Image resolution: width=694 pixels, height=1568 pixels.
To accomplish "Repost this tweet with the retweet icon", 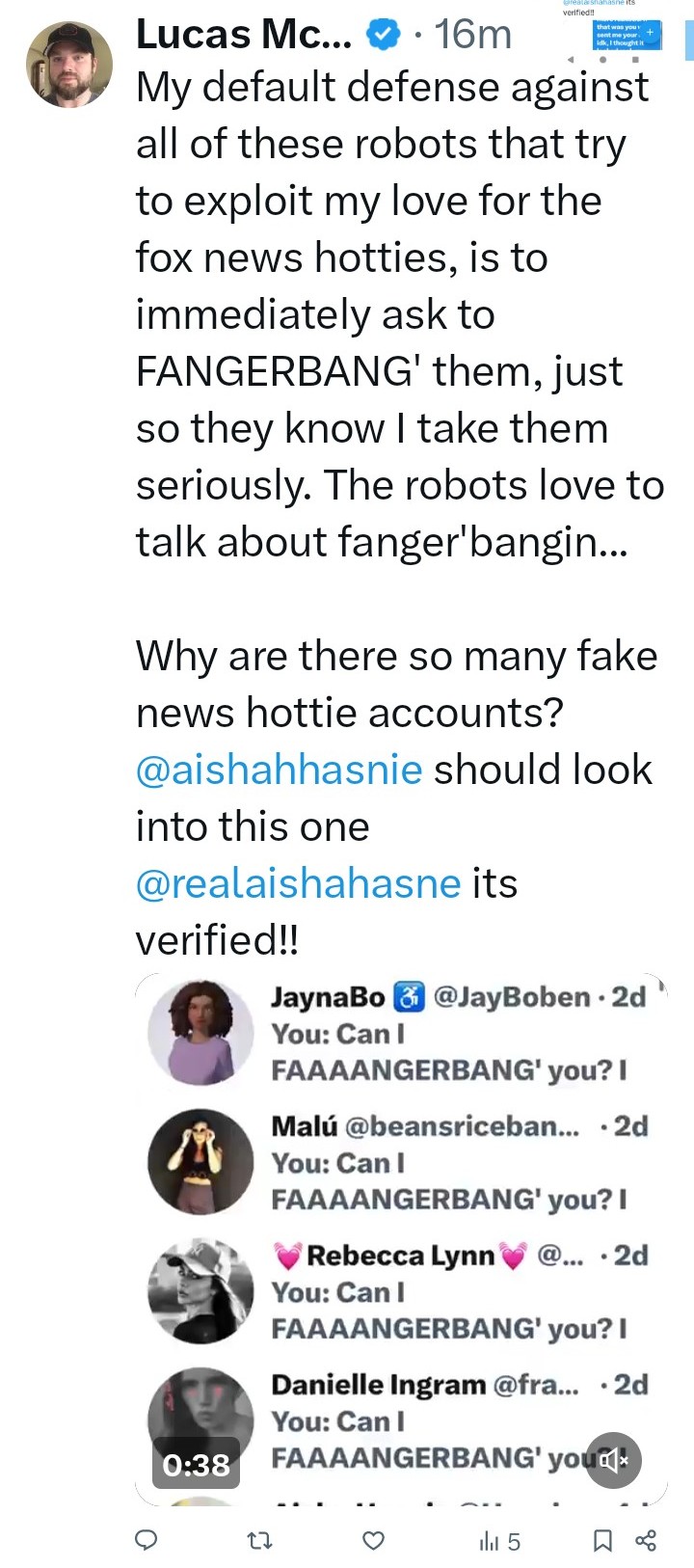I will pos(259,1540).
